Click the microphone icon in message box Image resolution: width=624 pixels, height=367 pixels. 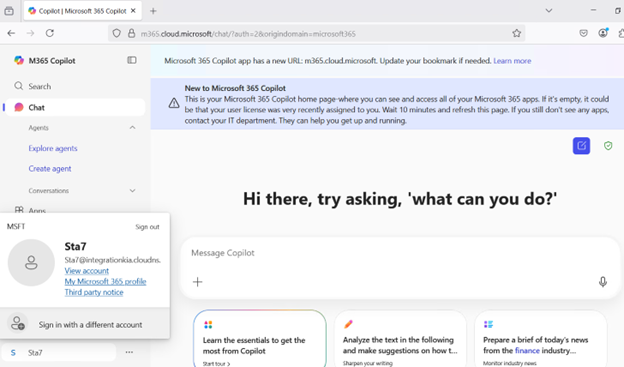(603, 282)
